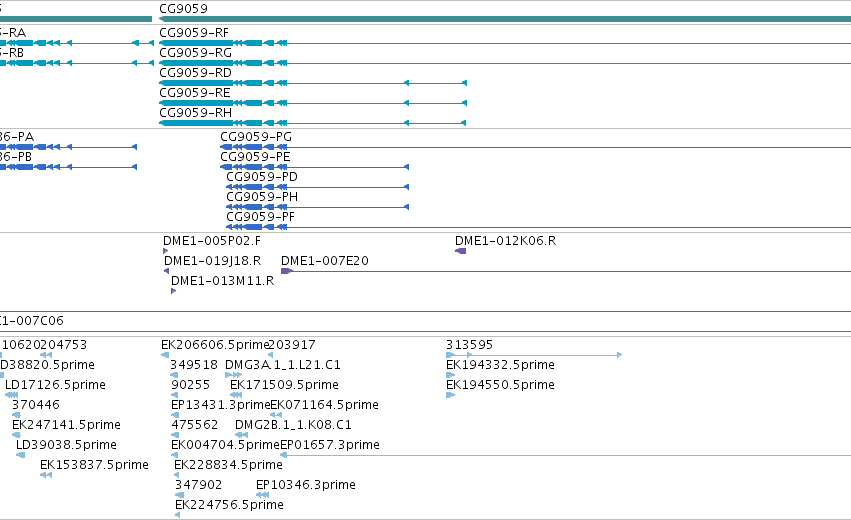Click the CG9059-RG transcript label
Screen dimensions: 851x520
[195, 53]
